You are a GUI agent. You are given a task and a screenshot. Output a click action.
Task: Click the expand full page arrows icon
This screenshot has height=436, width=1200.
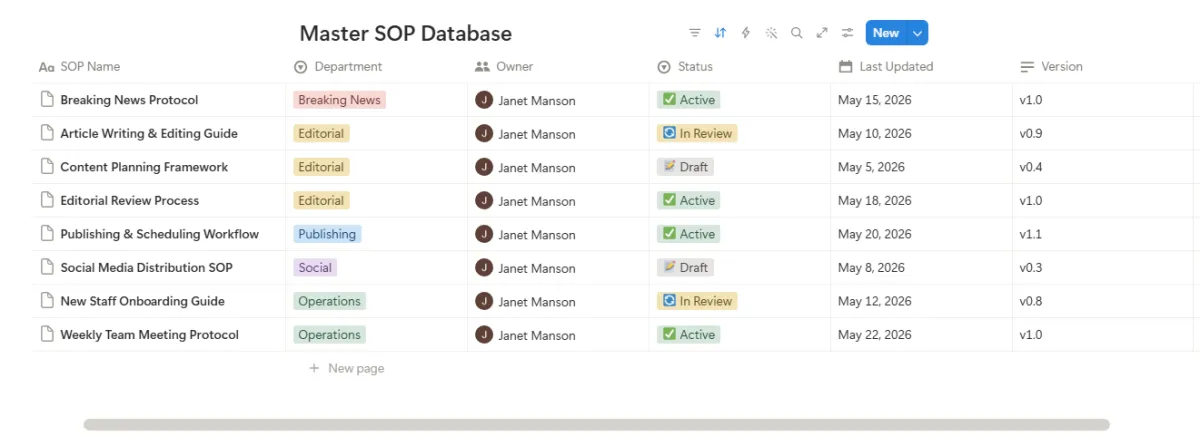822,33
